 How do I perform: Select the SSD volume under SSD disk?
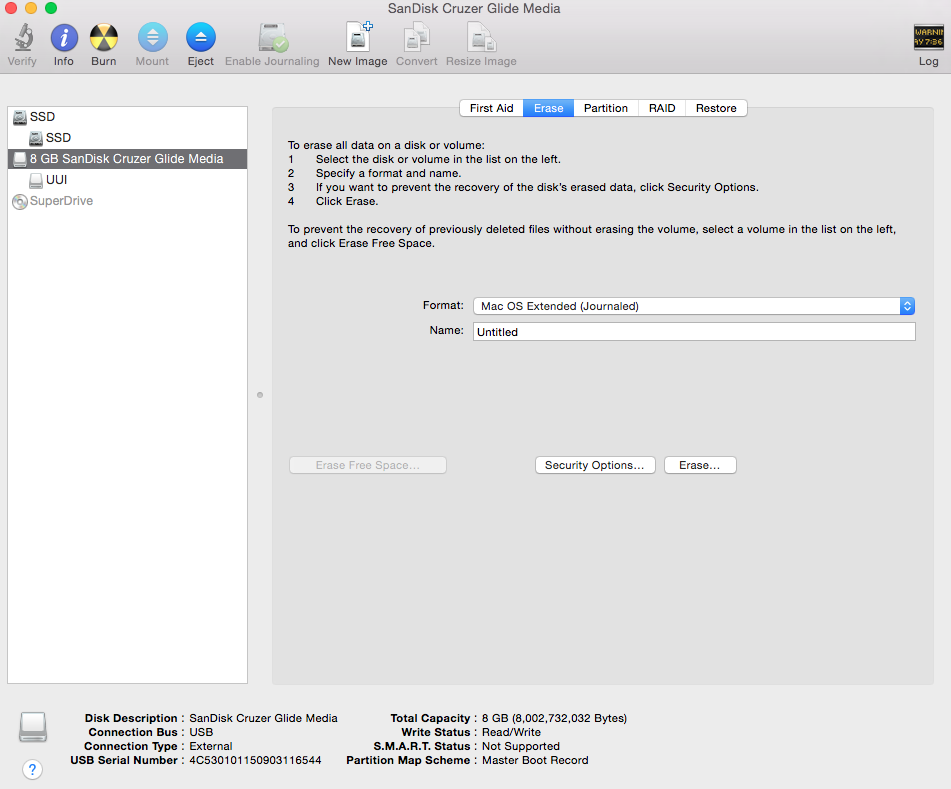point(127,138)
